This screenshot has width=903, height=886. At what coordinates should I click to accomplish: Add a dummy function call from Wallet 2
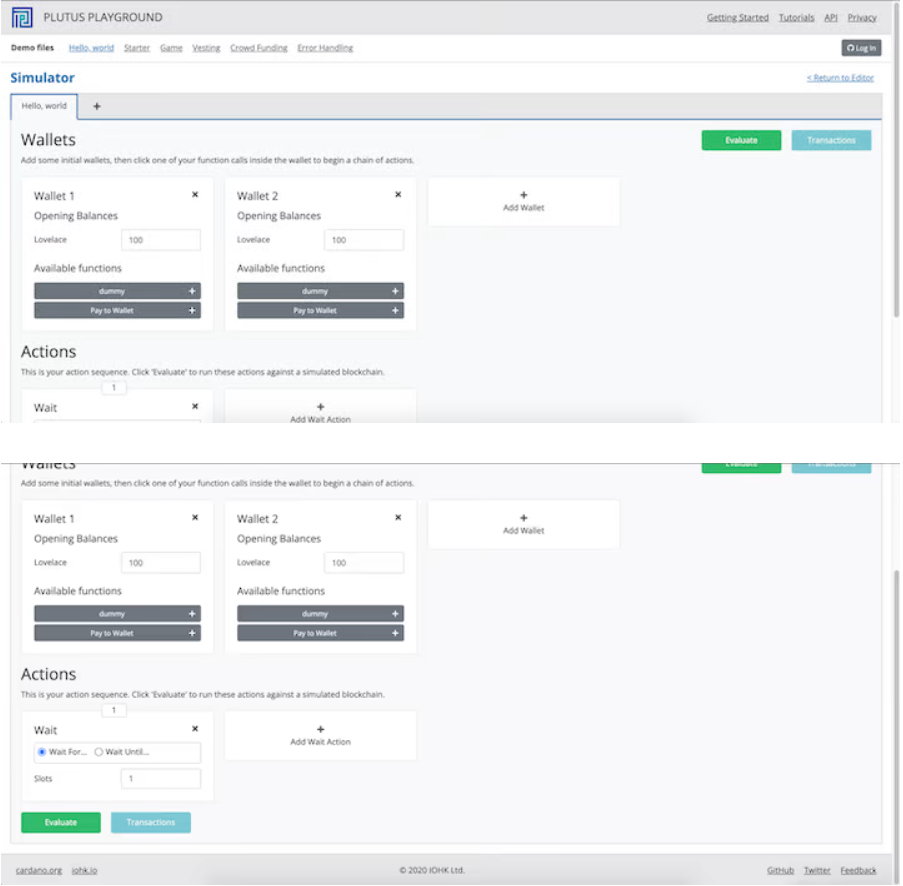click(397, 612)
